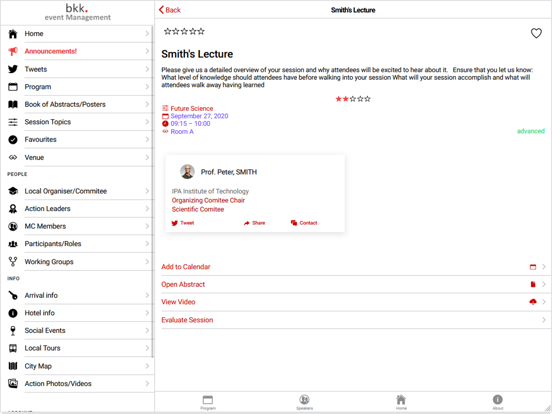Click the Session Topics sliders icon
This screenshot has width=552, height=414.
tap(13, 122)
